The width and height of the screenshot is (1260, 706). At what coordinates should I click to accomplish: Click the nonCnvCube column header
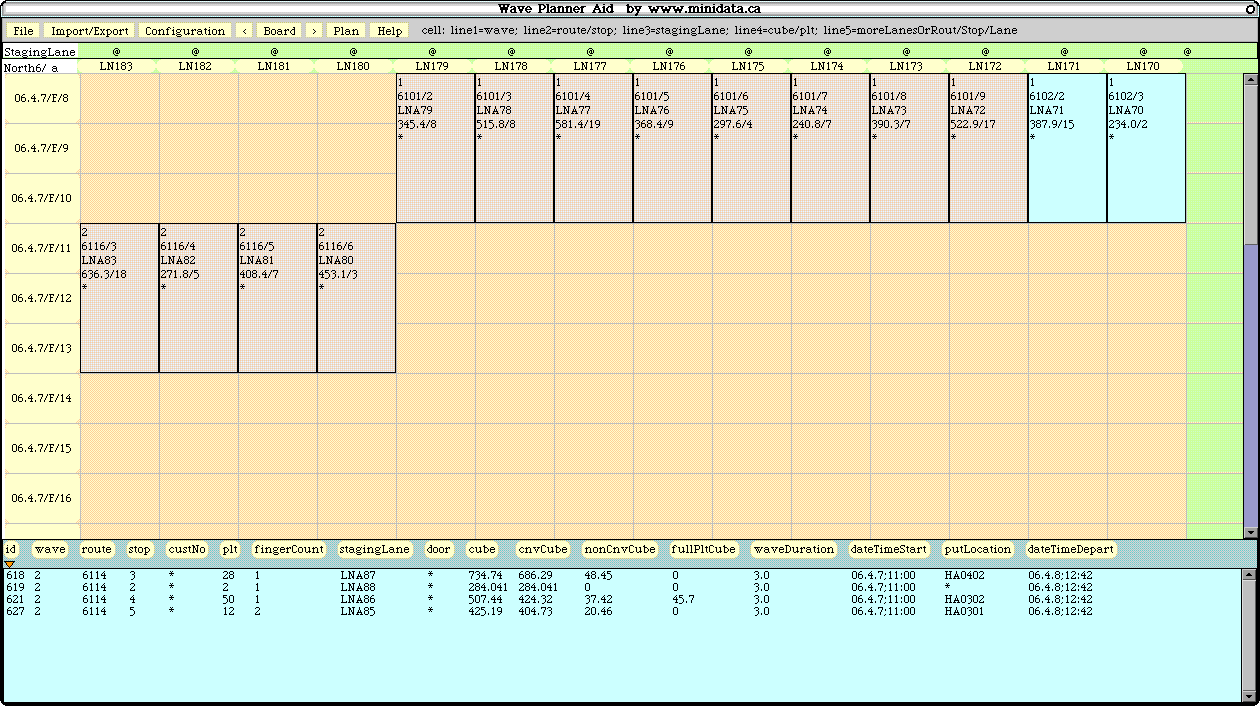[620, 549]
